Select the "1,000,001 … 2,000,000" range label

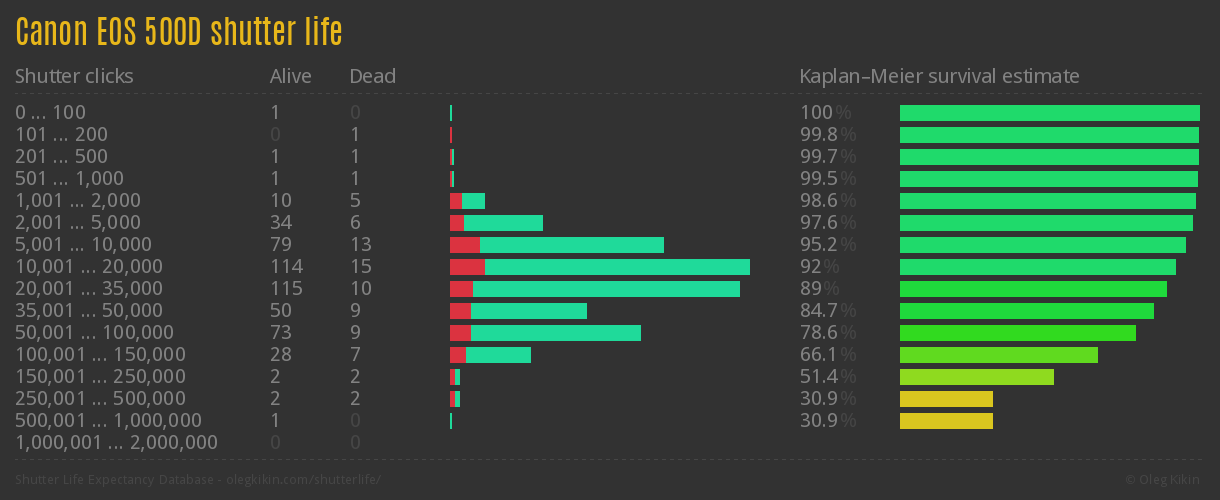pos(116,443)
